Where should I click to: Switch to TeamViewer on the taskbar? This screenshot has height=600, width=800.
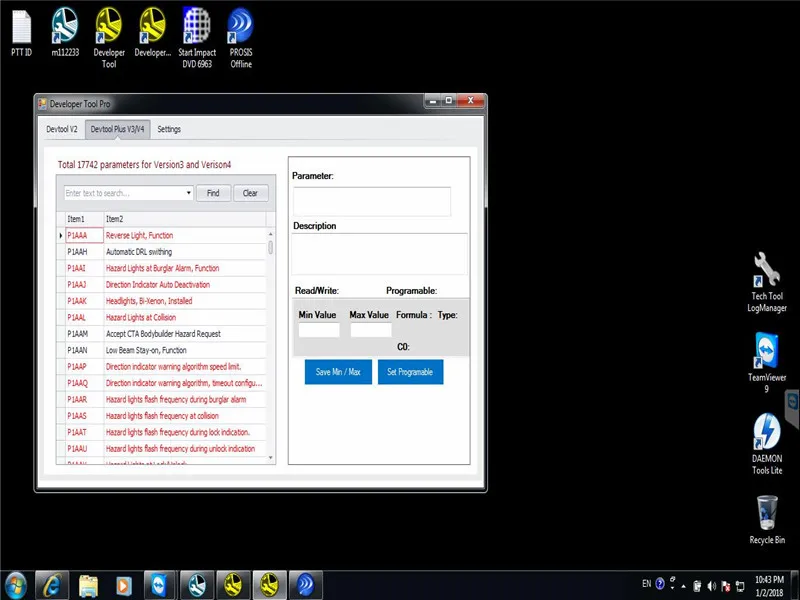pyautogui.click(x=160, y=585)
